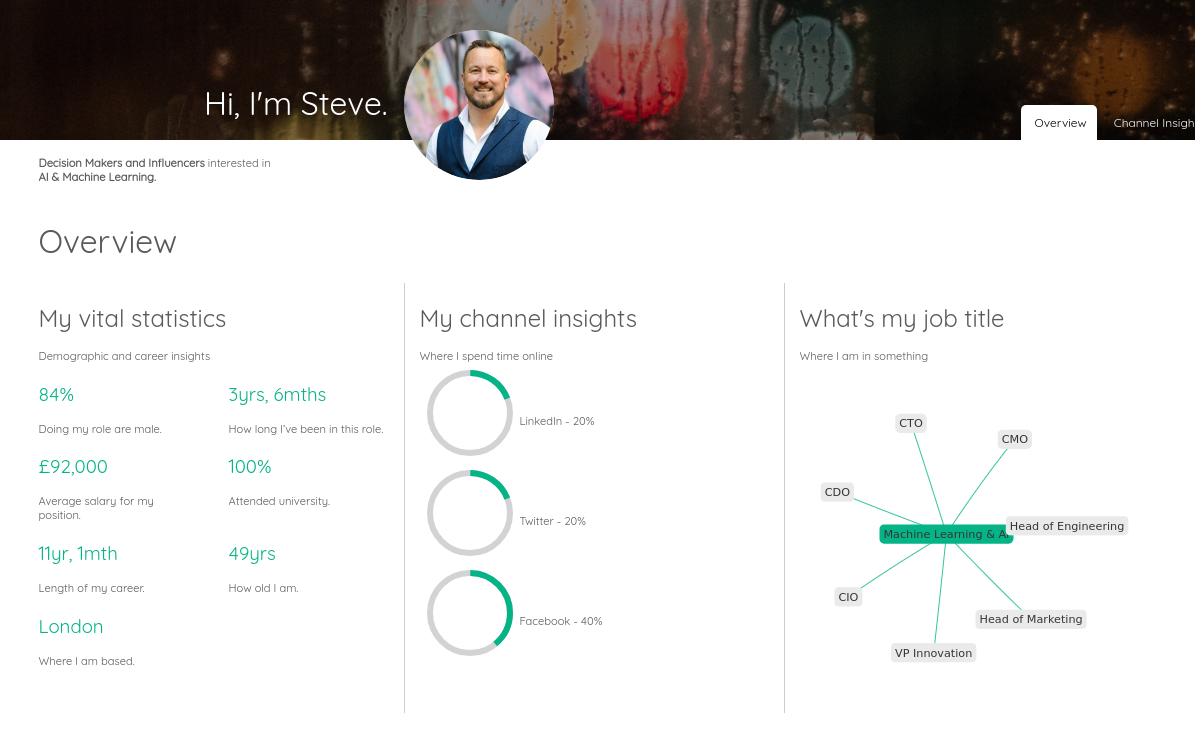Click the CDO job title node
This screenshot has height=732, width=1195.
click(837, 492)
